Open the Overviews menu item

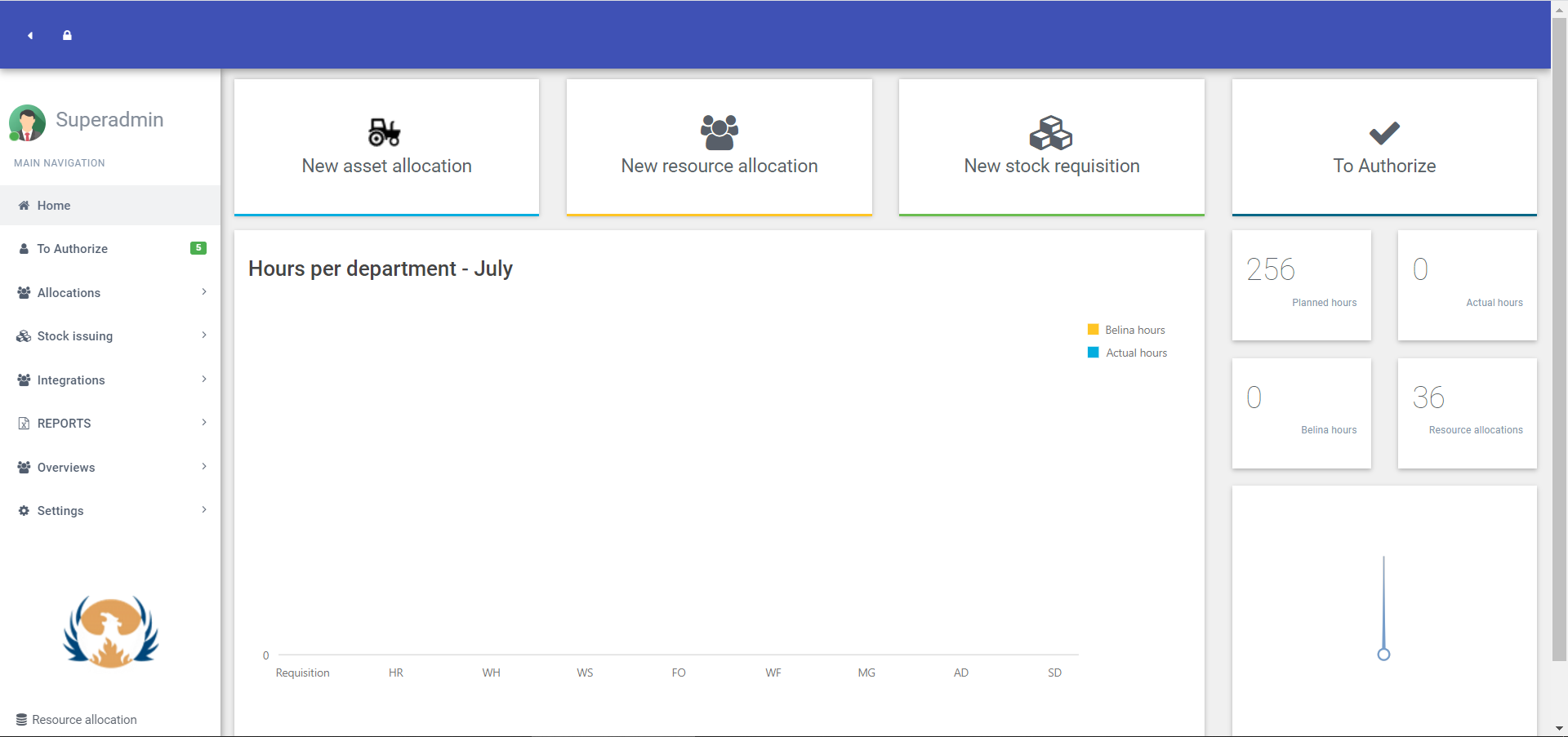[110, 467]
